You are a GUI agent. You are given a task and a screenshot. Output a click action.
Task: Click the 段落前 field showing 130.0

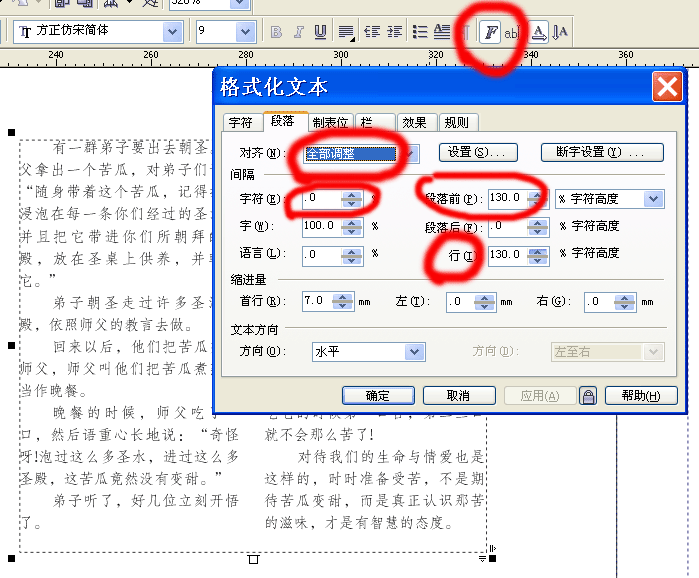[x=508, y=199]
